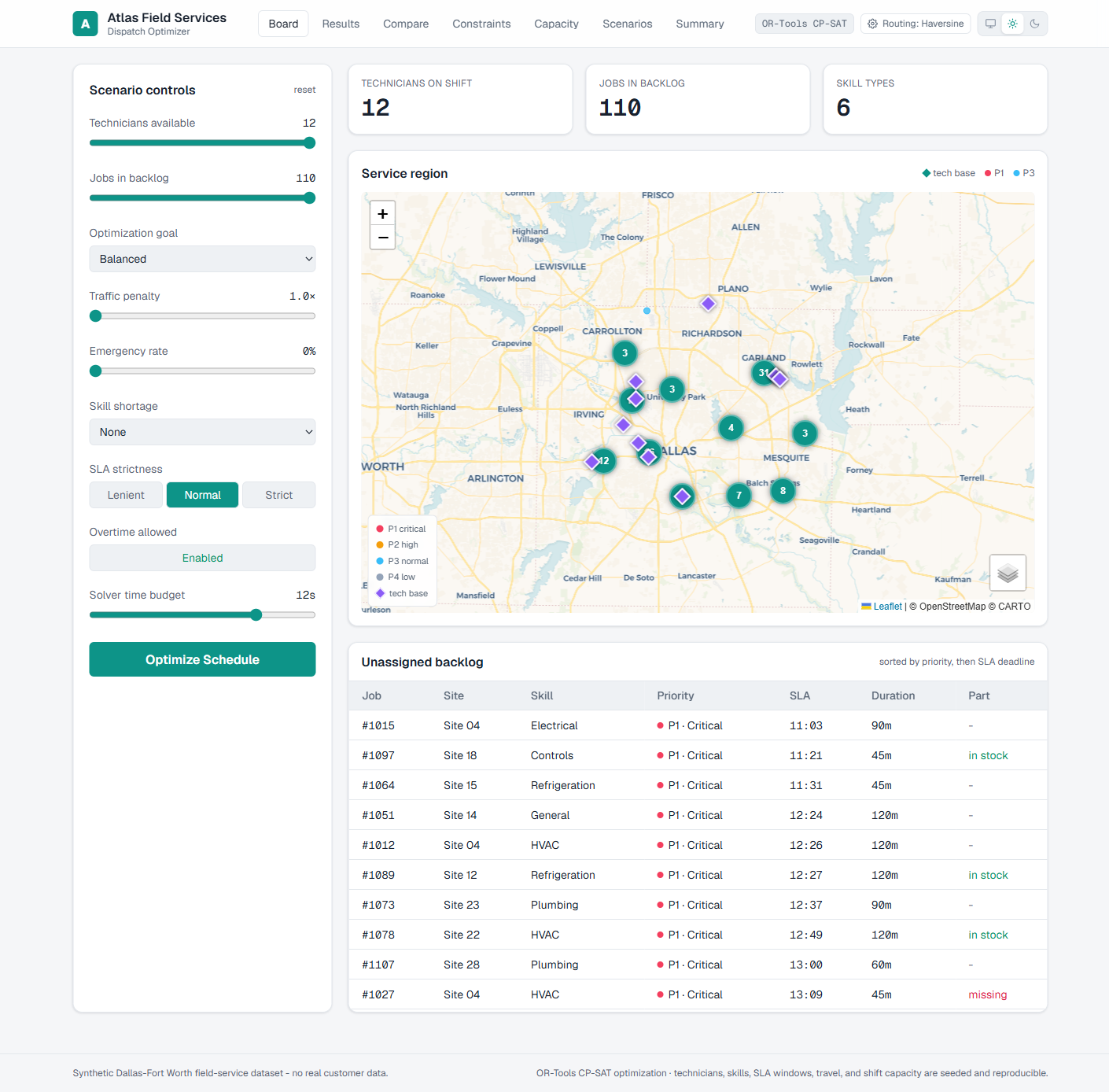
Task: Select the system display theme icon
Action: pyautogui.click(x=991, y=24)
